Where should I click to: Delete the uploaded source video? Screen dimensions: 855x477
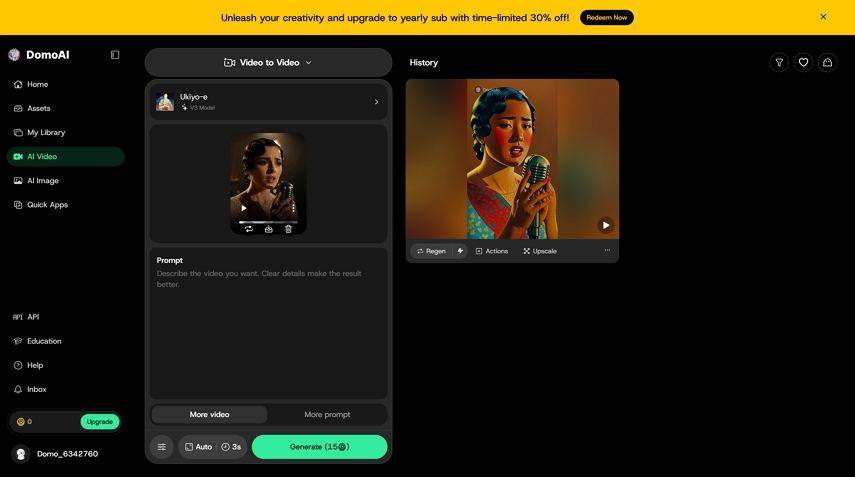(288, 230)
